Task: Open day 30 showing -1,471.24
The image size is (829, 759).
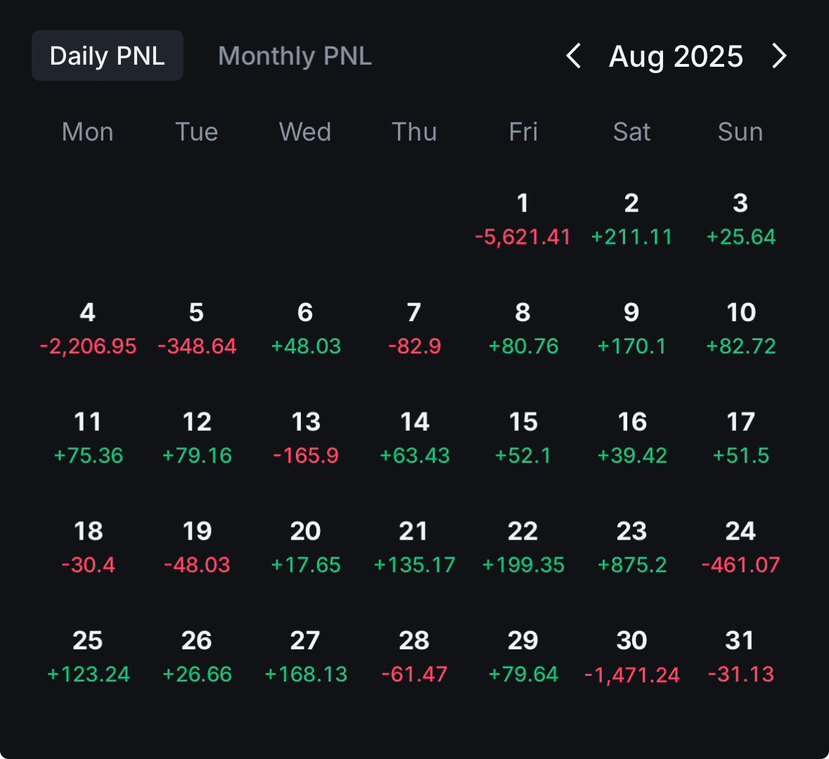Action: click(632, 658)
